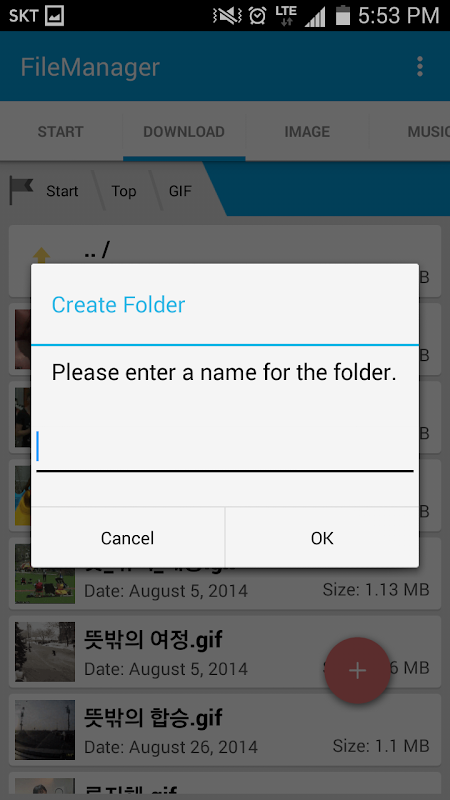Viewport: 450px width, 800px height.
Task: Tap the picture notification icon in status bar
Action: click(55, 16)
